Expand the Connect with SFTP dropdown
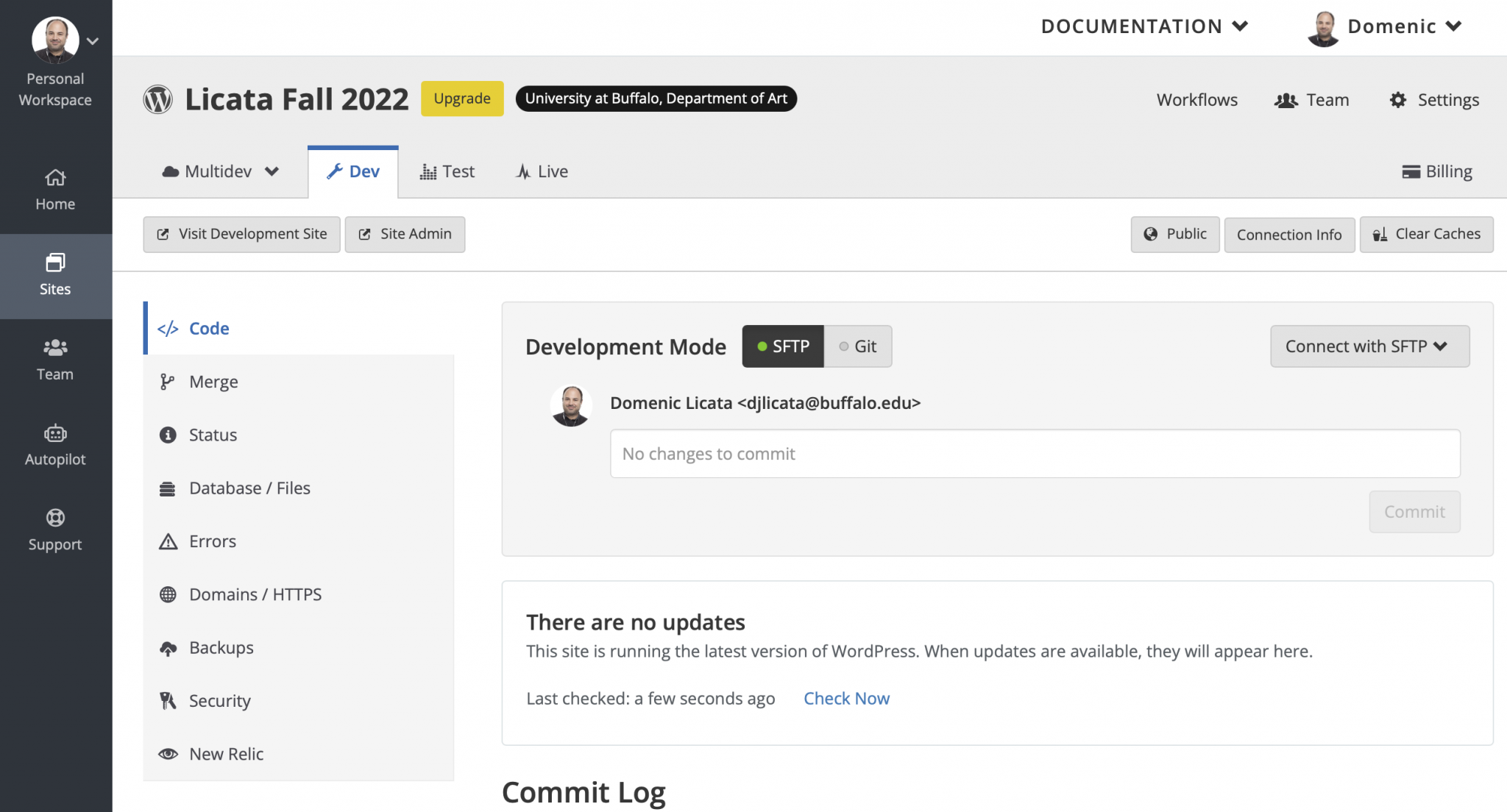The width and height of the screenshot is (1507, 812). pyautogui.click(x=1369, y=346)
